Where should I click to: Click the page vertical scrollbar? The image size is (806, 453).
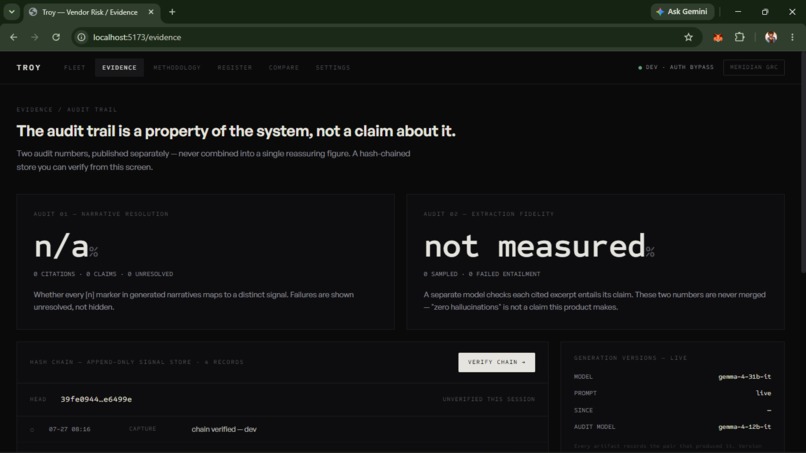click(802, 162)
